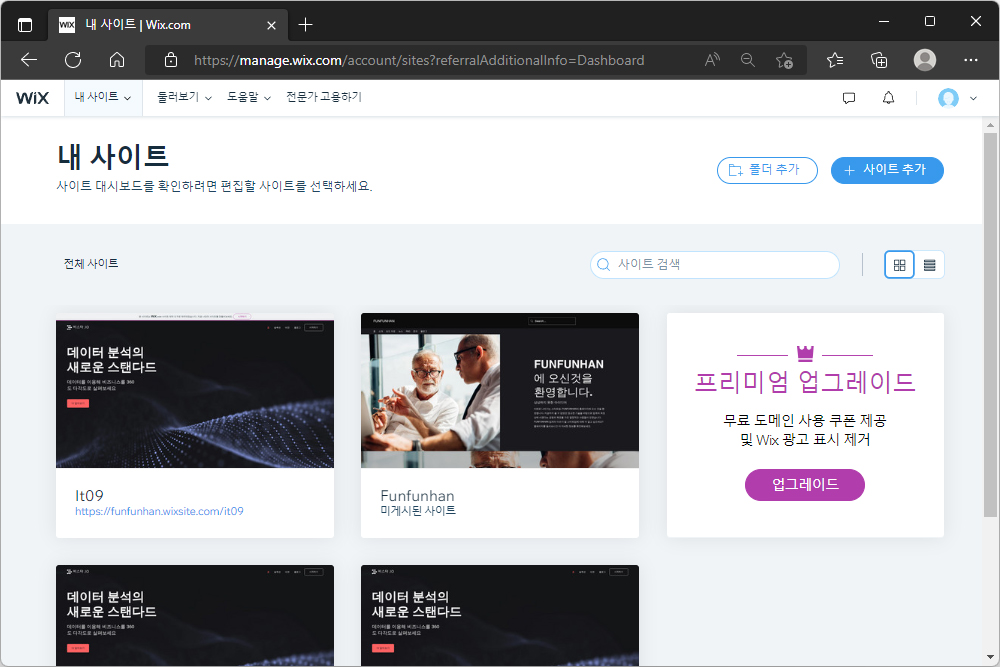Click the 전체 사이트 label
Viewport: 1000px width, 667px height.
click(91, 263)
